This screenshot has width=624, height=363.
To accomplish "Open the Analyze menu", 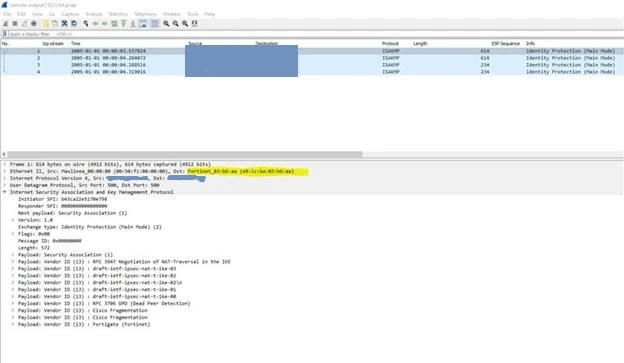I will point(94,14).
